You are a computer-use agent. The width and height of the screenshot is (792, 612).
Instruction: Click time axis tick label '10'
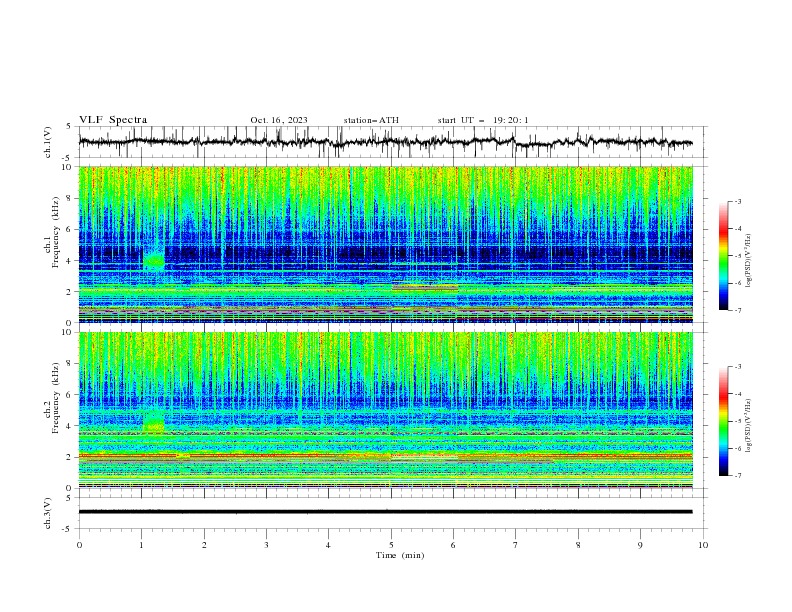(703, 545)
